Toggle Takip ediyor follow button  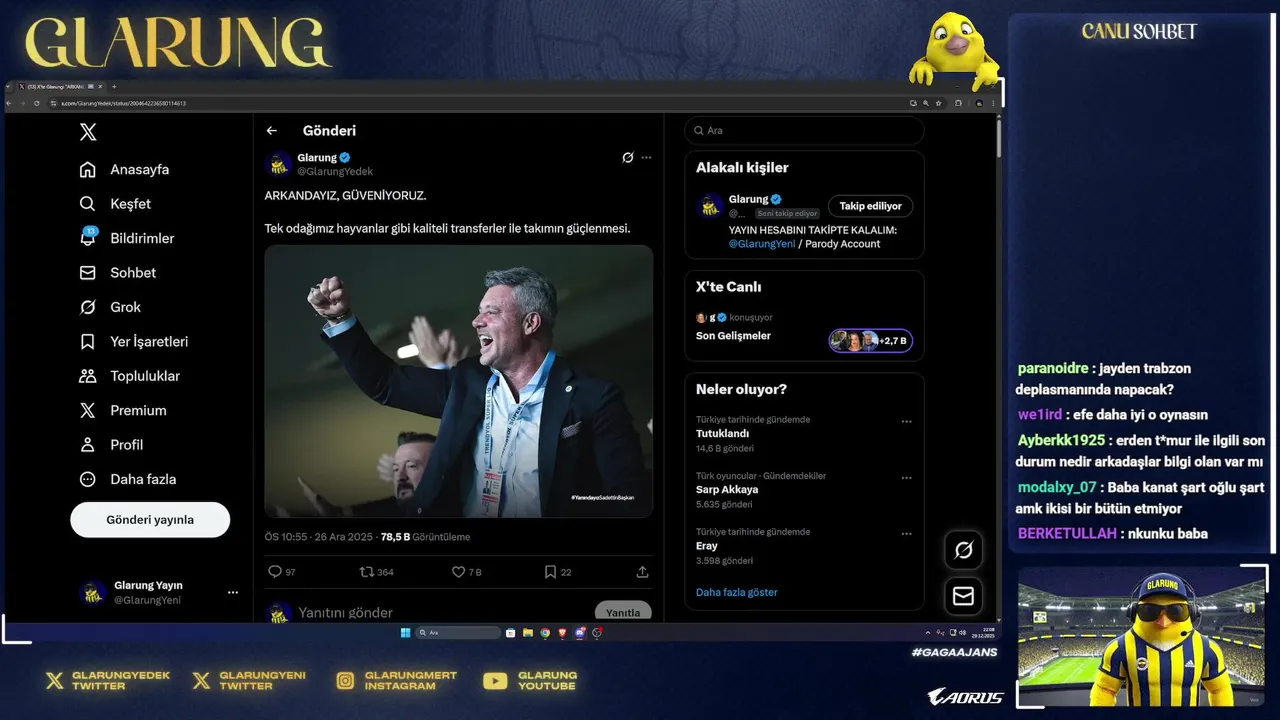[x=870, y=206]
